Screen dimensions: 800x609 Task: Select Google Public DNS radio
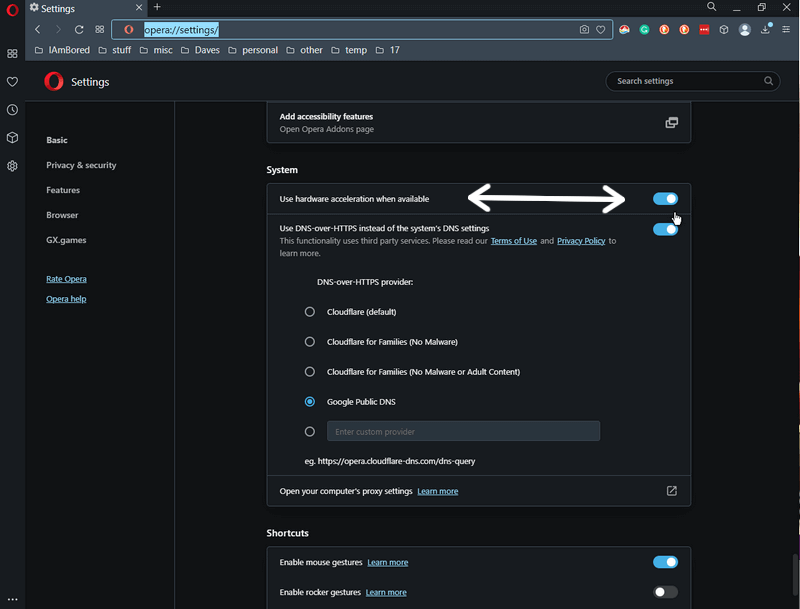(x=310, y=402)
